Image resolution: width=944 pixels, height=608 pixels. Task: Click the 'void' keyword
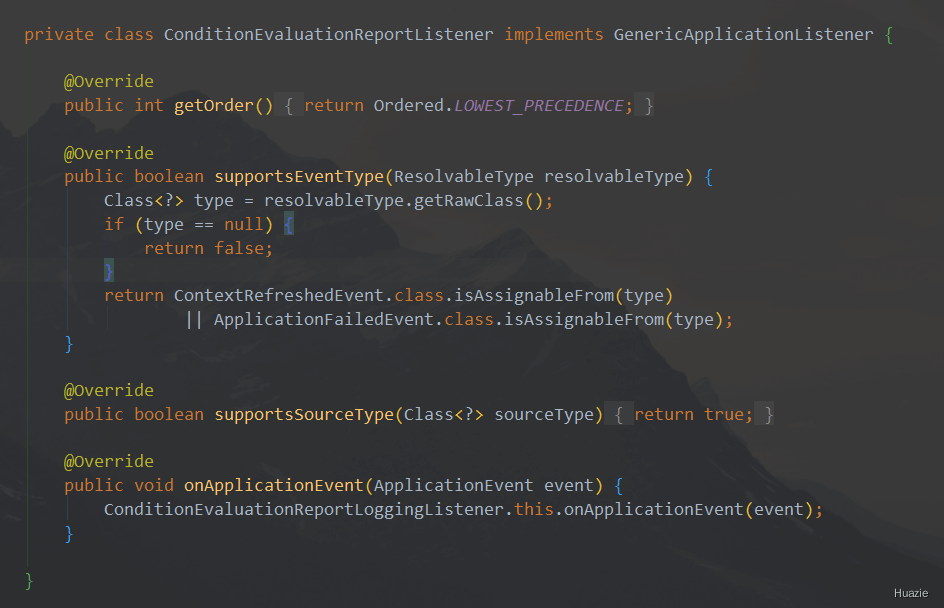tap(154, 485)
